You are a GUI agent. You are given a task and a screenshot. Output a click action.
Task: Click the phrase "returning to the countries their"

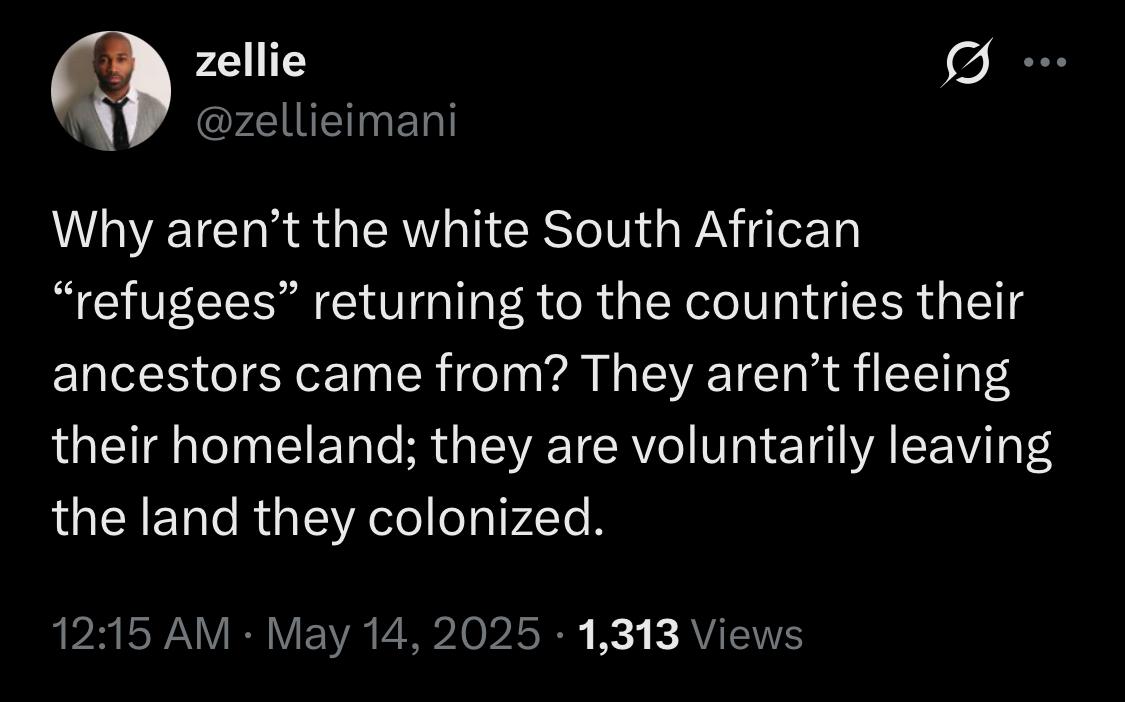[667, 303]
